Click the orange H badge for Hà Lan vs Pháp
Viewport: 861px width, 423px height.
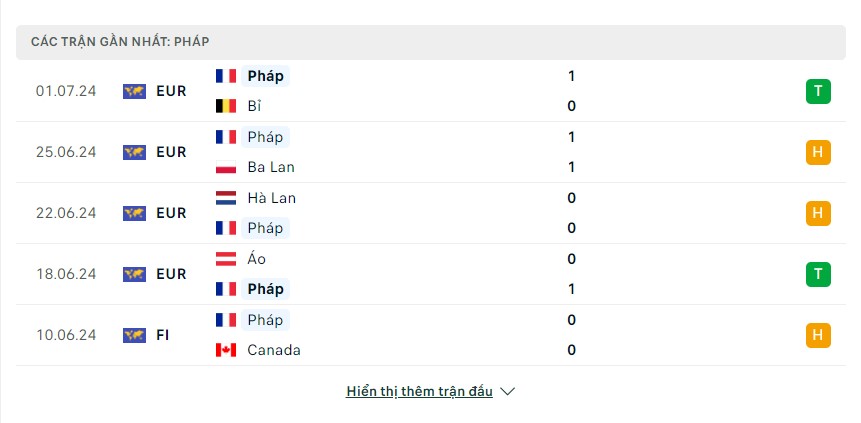(818, 213)
